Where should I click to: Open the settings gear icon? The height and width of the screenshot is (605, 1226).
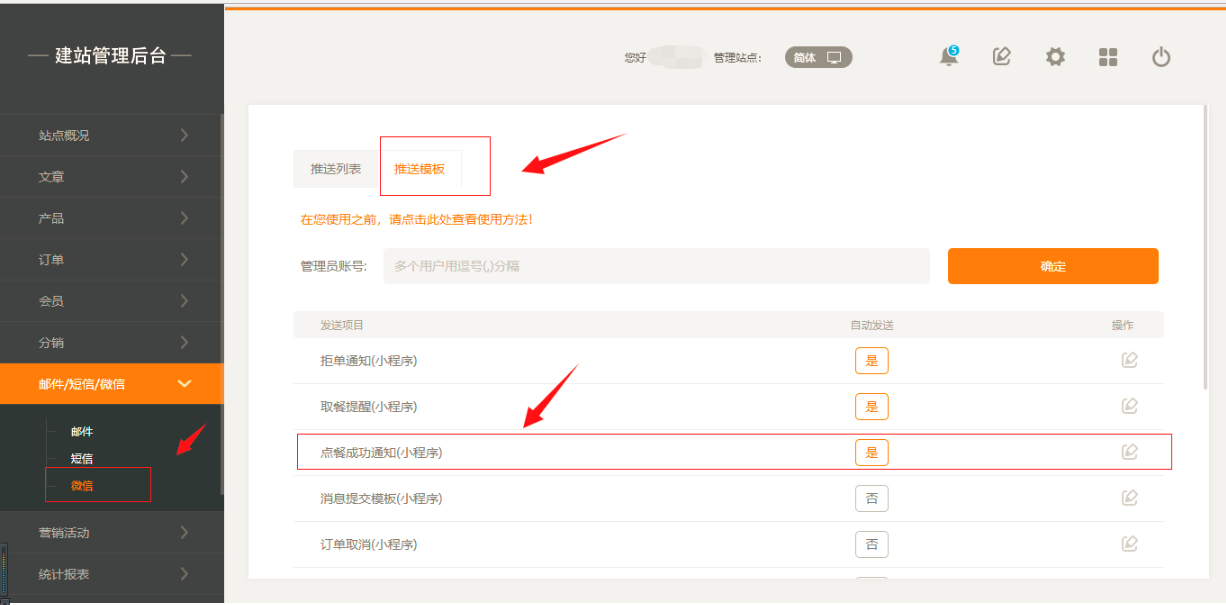point(1055,57)
